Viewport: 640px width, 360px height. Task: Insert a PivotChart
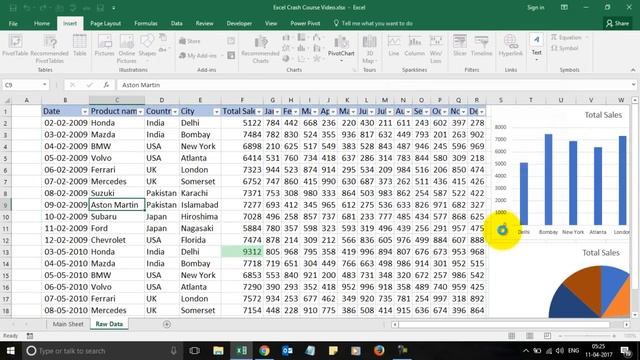pyautogui.click(x=341, y=48)
